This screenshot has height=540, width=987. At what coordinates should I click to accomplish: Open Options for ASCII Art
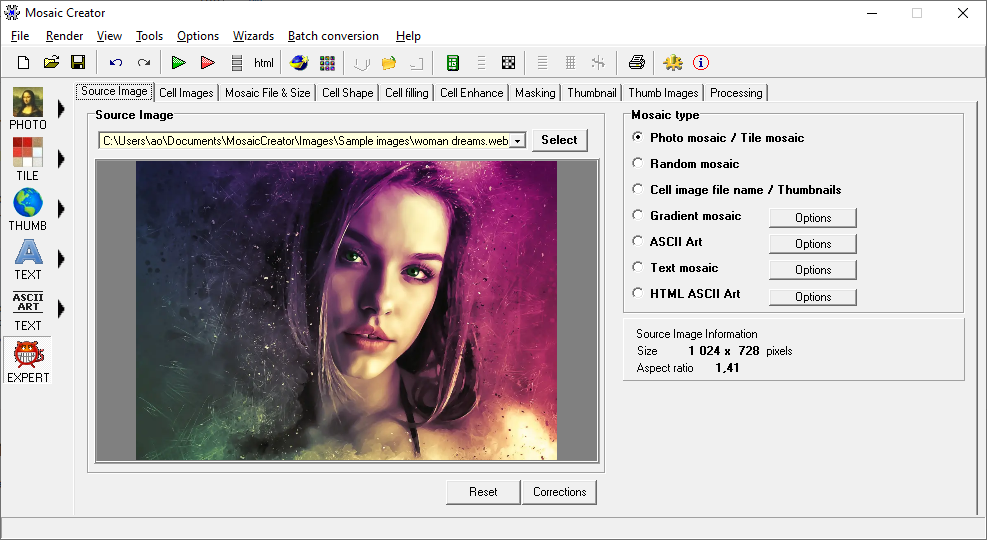tap(813, 244)
